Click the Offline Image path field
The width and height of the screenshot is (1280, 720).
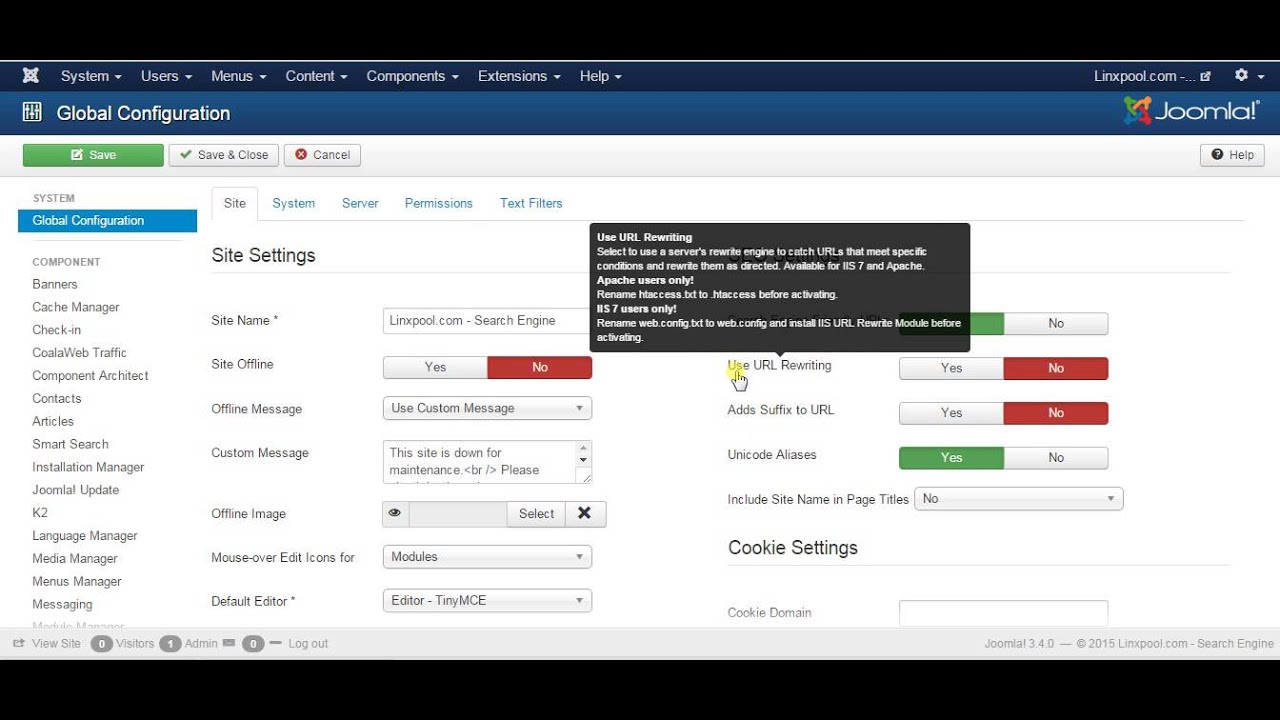coord(458,513)
